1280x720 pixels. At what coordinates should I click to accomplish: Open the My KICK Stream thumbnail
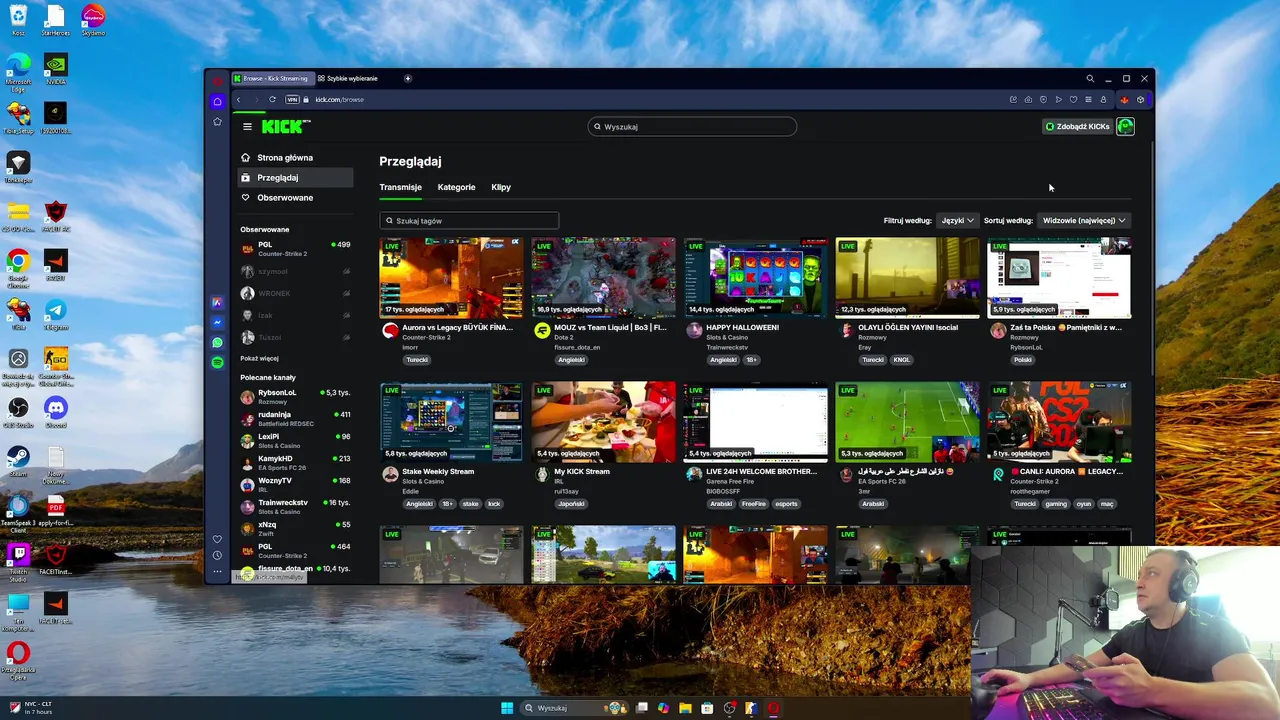(603, 421)
